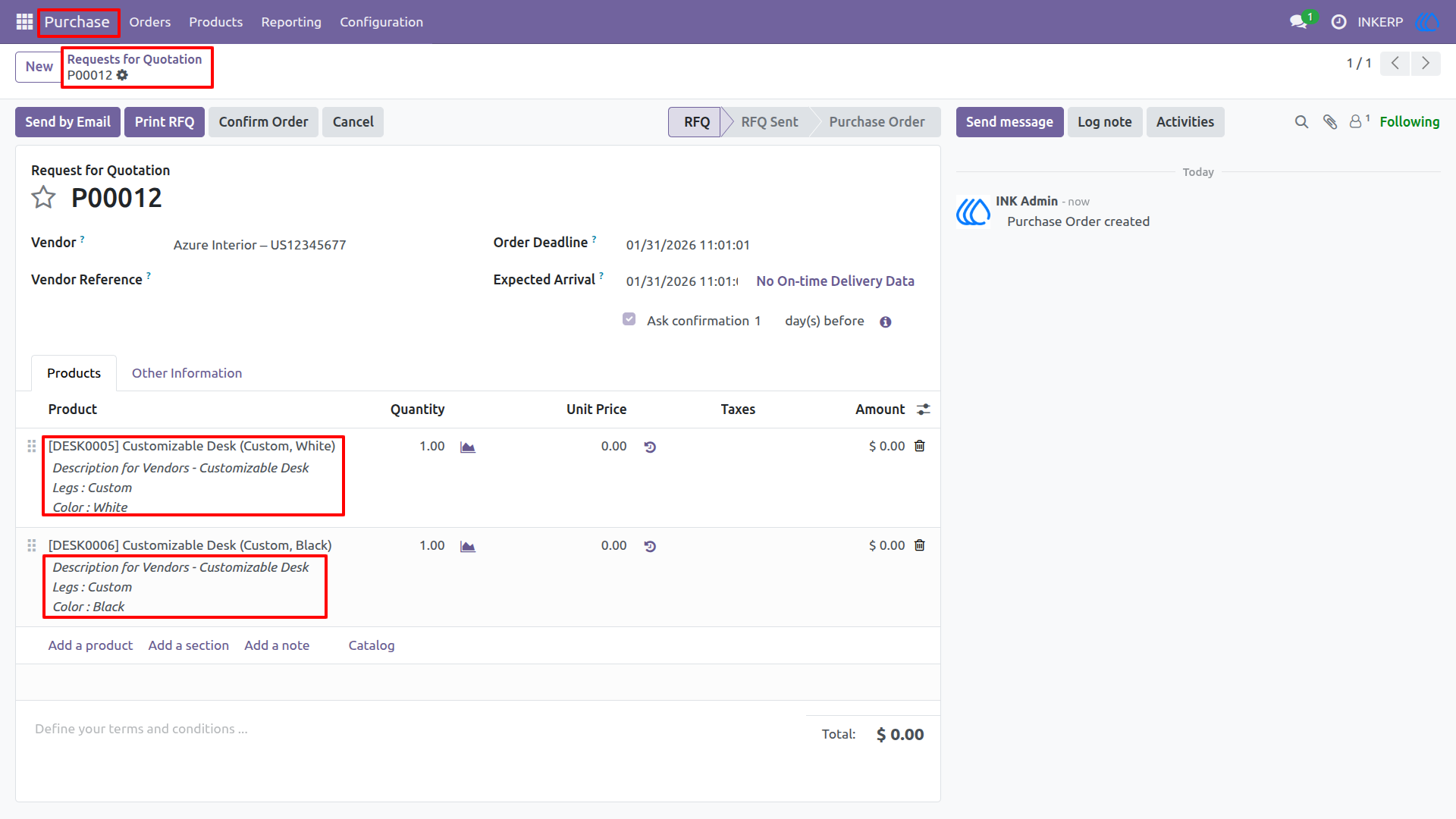
Task: Click Print RFQ button
Action: (165, 122)
